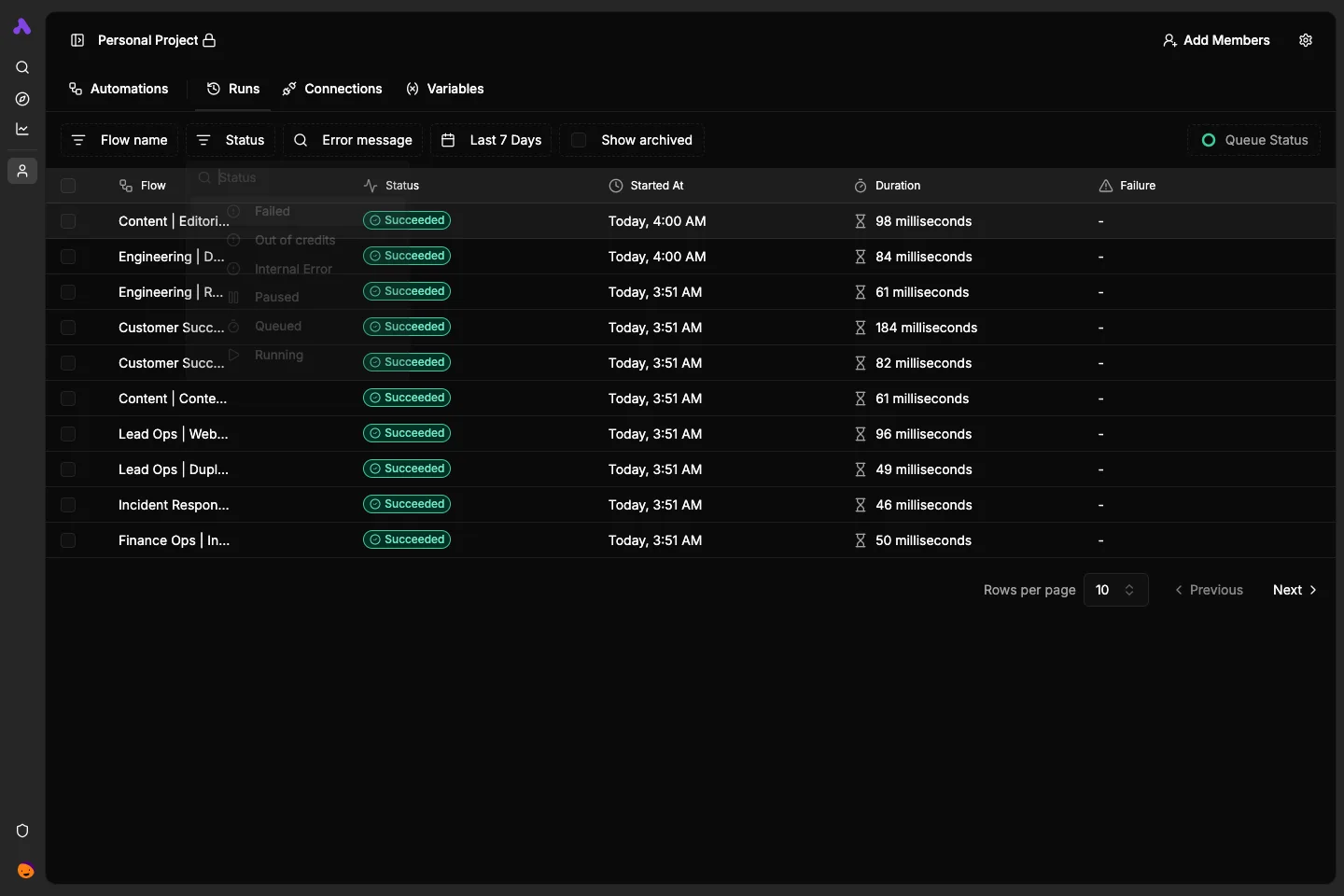The width and height of the screenshot is (1344, 896).
Task: Switch to the Variables tab
Action: 445,89
